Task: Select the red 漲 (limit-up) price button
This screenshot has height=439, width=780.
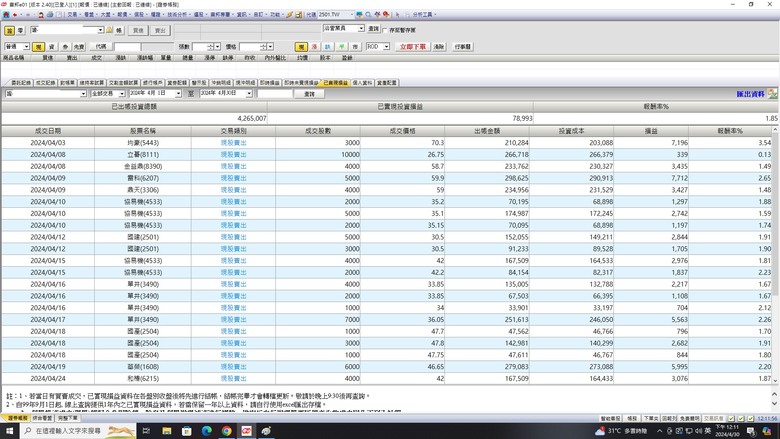Action: 314,47
